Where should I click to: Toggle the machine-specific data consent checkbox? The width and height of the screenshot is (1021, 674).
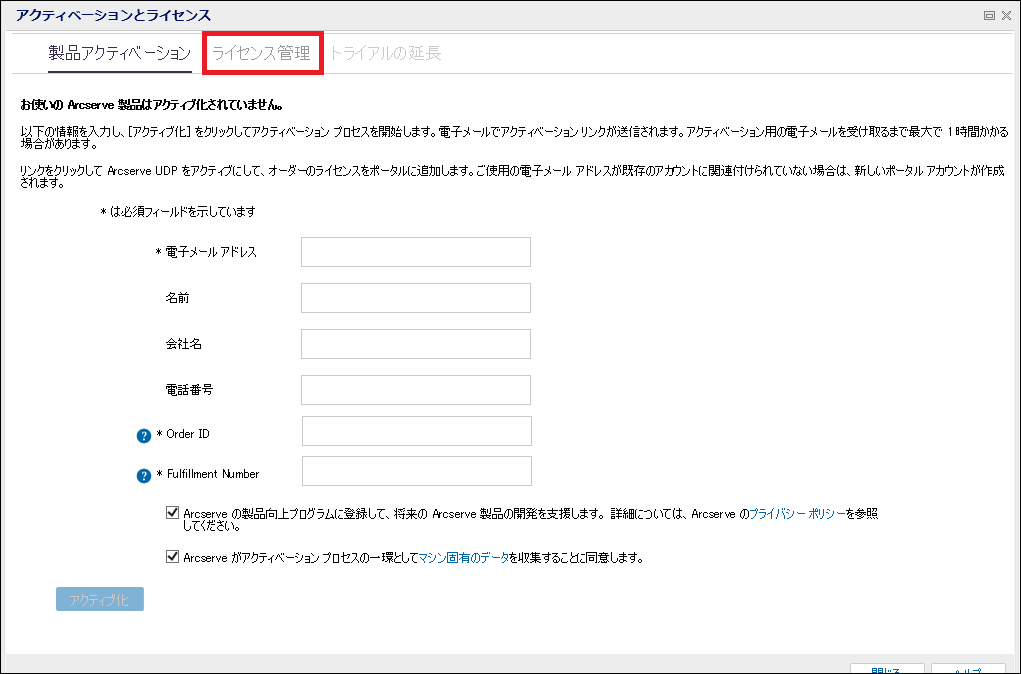[172, 557]
